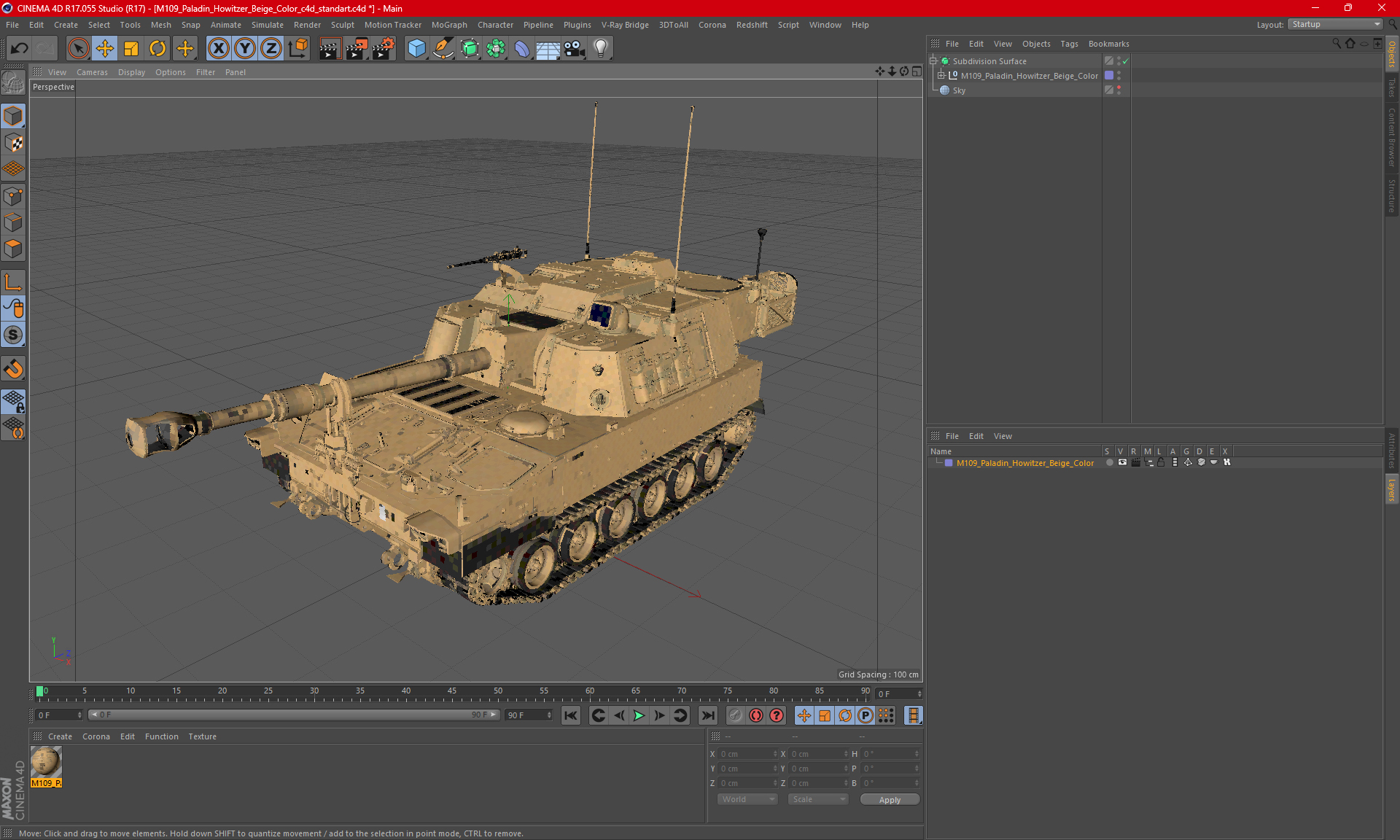
Task: Expand M109_Paladin_Howitzer_Beige_Color object
Action: pyautogui.click(x=941, y=75)
